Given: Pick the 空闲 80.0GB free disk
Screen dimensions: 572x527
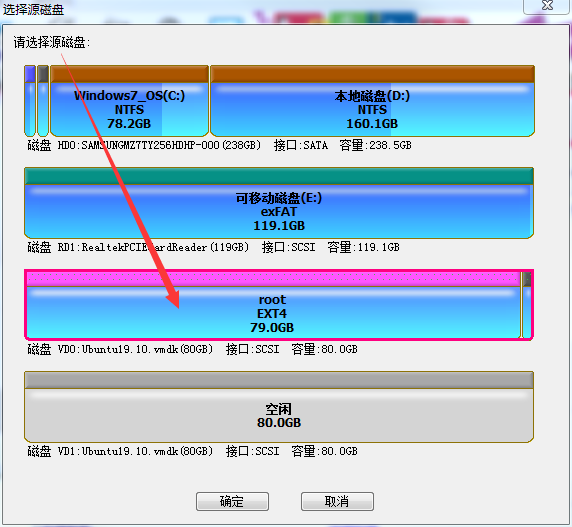Looking at the screenshot, I should pyautogui.click(x=279, y=407).
